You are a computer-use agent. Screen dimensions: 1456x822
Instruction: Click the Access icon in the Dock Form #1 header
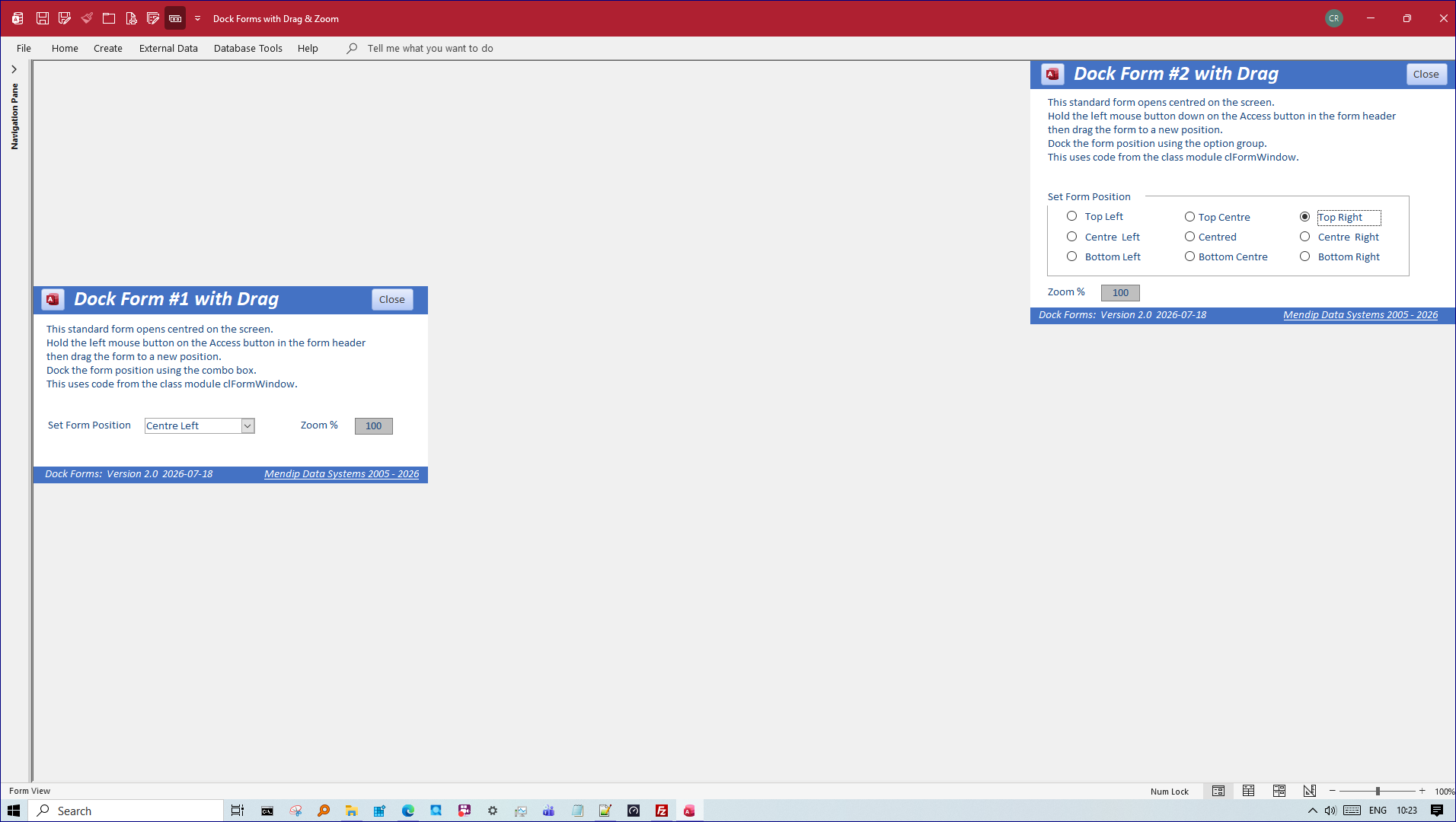(x=53, y=299)
